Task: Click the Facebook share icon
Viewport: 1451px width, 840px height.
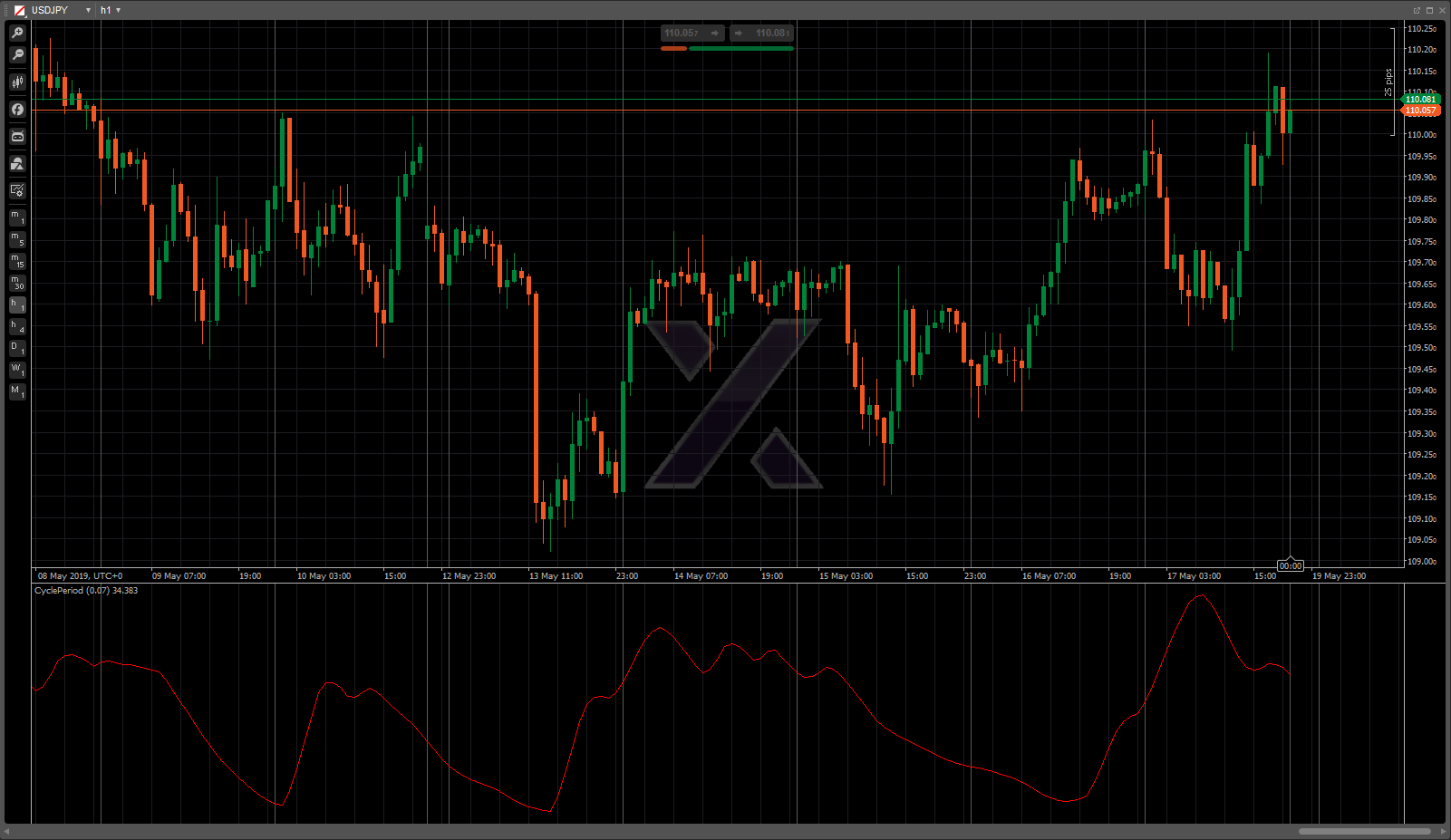Action: tap(17, 110)
